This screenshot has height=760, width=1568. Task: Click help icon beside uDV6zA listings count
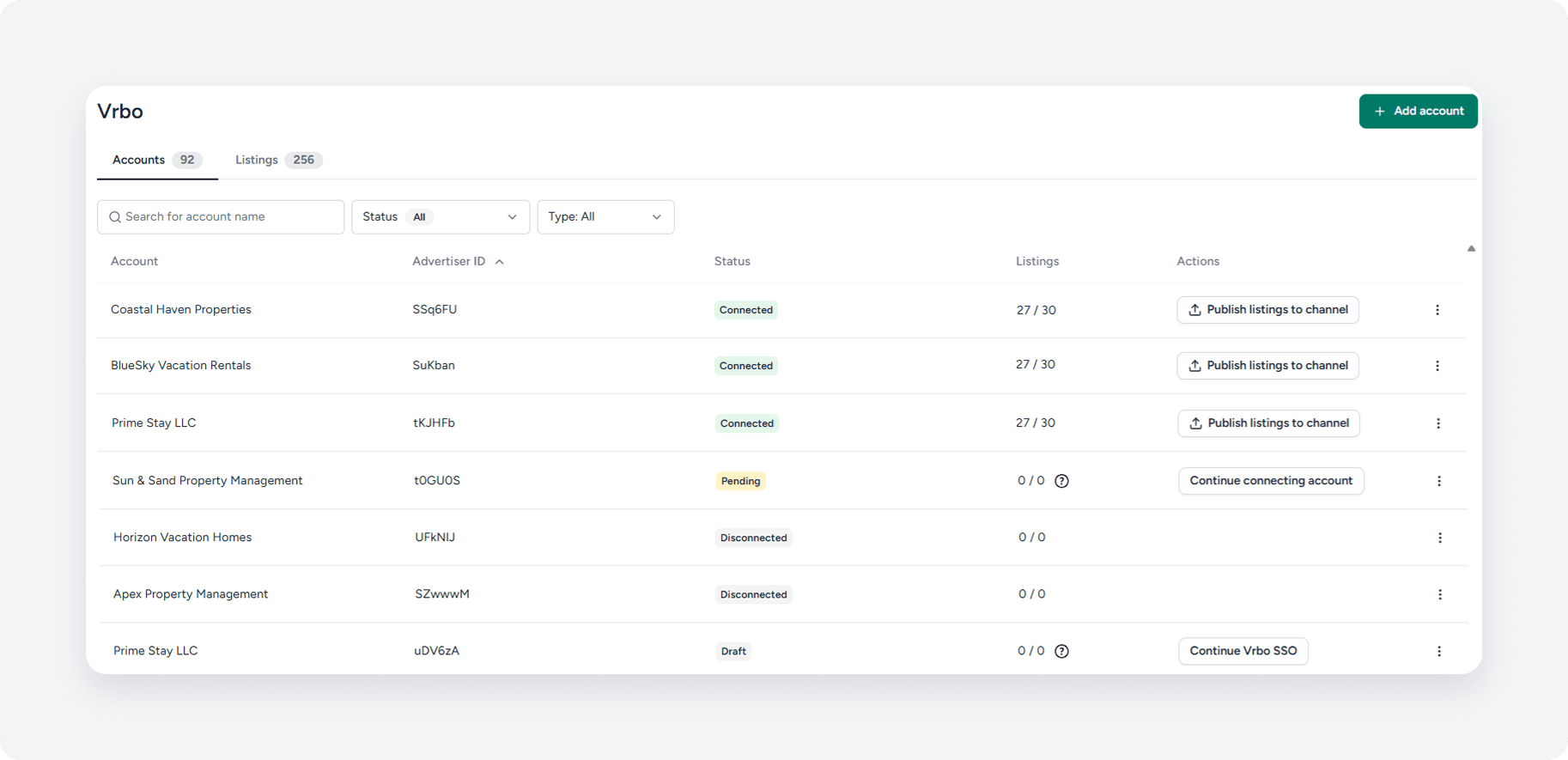(1061, 651)
